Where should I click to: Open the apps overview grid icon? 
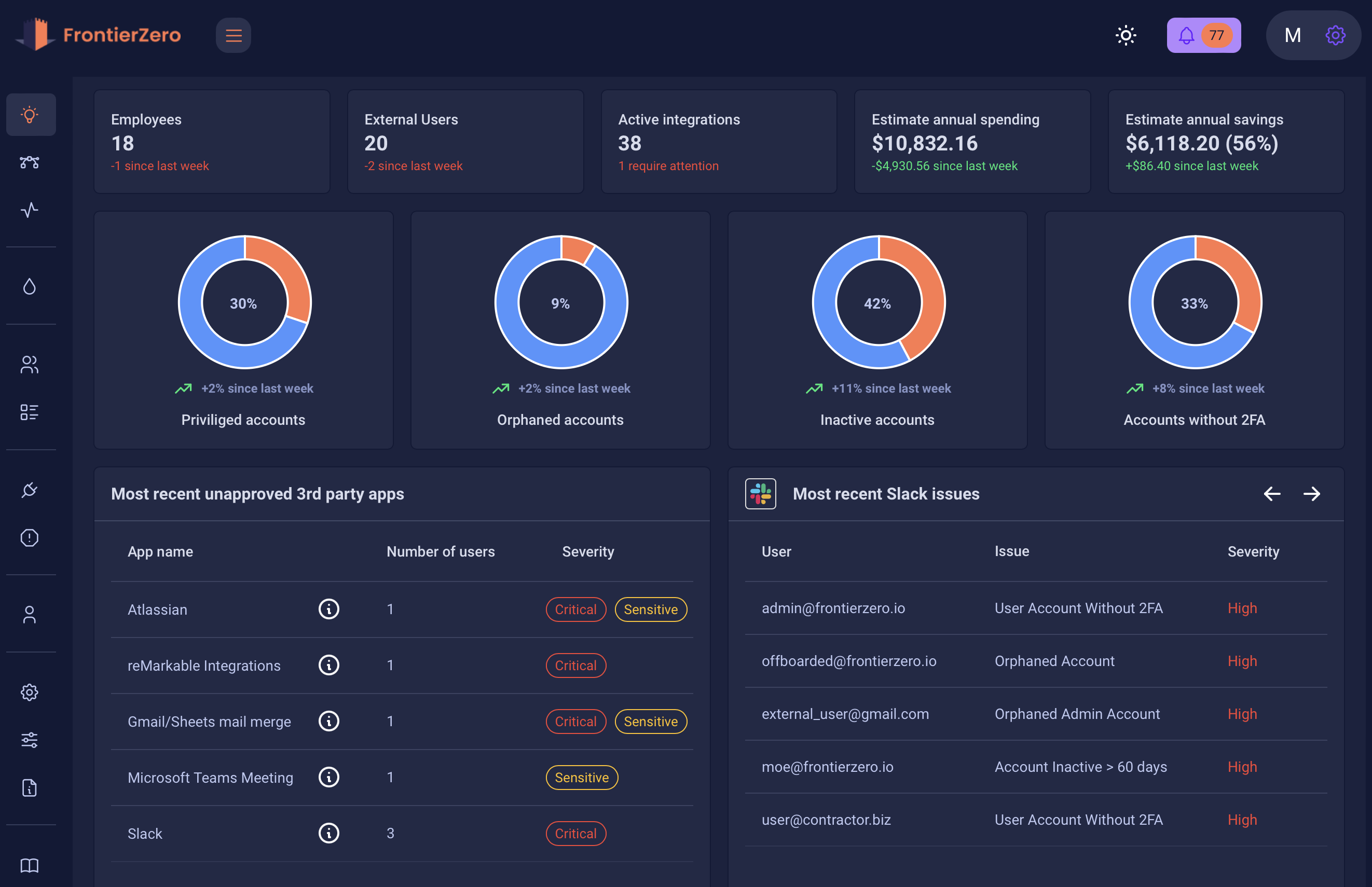[31, 411]
